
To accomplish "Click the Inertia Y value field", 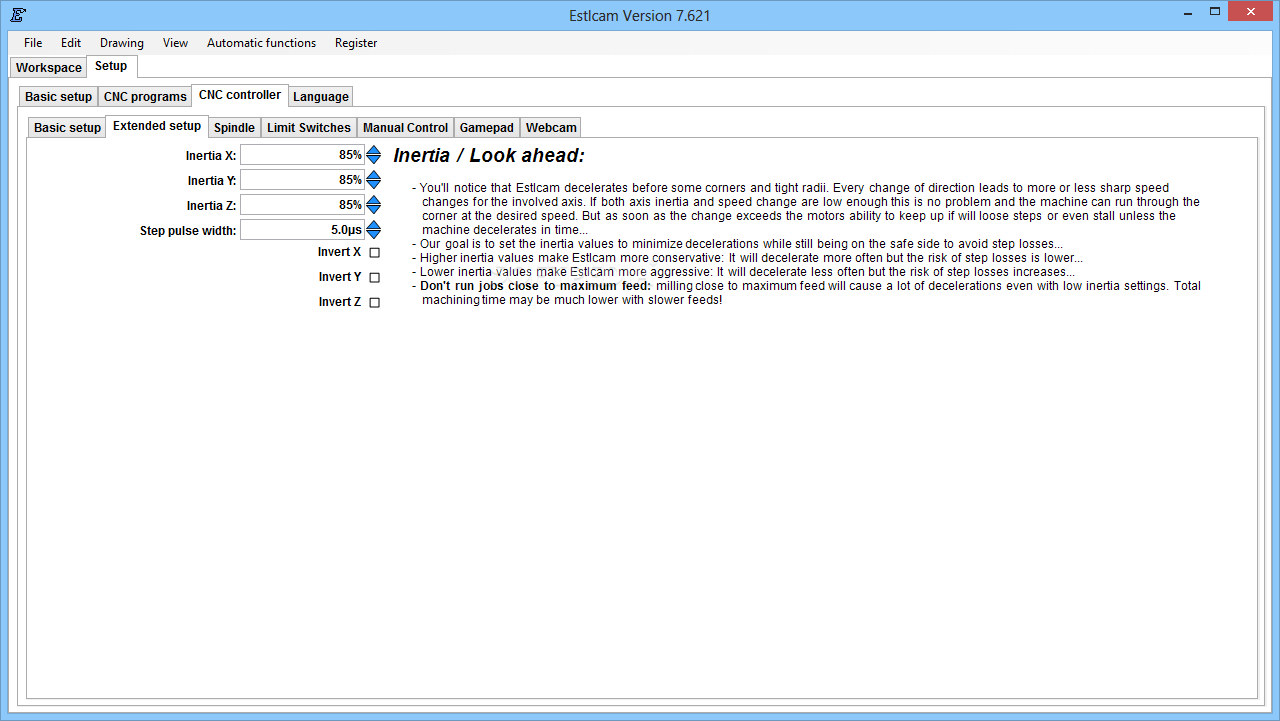I will [302, 180].
